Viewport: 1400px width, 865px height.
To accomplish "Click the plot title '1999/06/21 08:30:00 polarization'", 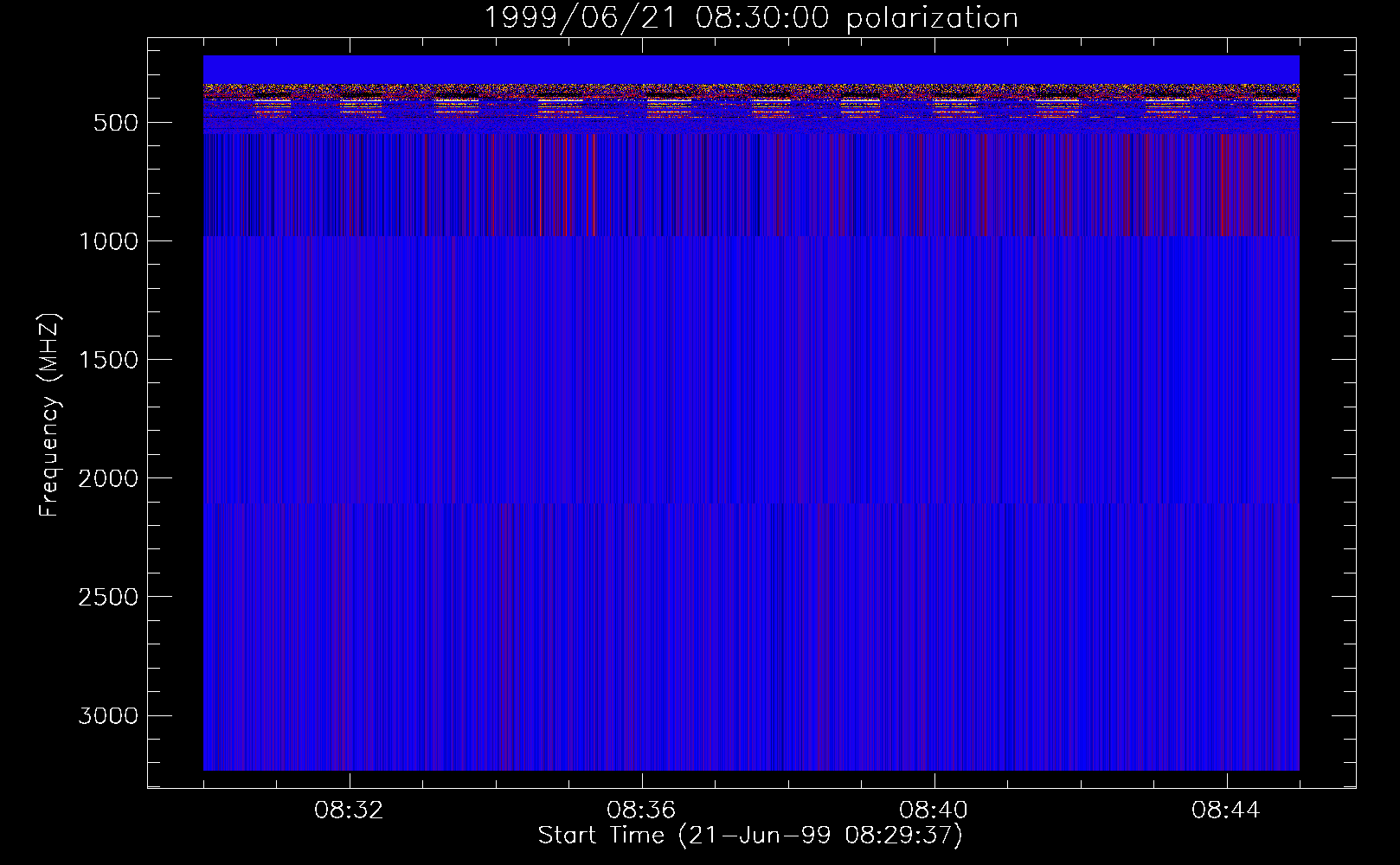I will point(751,18).
